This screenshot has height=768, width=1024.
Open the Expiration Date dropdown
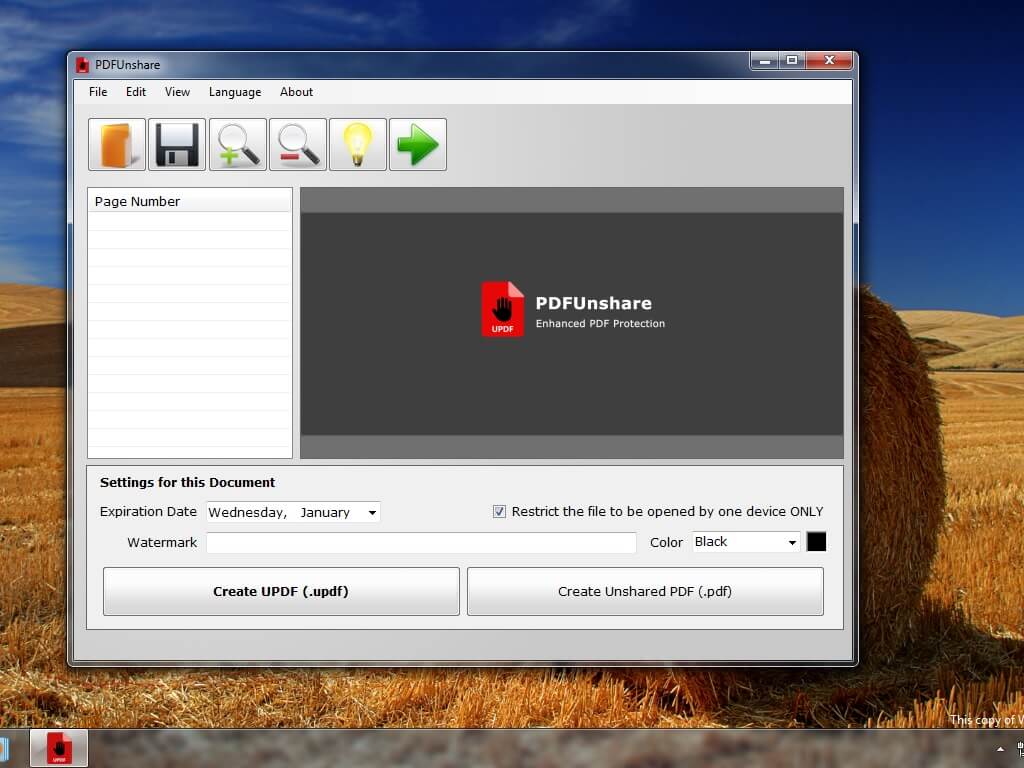pos(292,511)
